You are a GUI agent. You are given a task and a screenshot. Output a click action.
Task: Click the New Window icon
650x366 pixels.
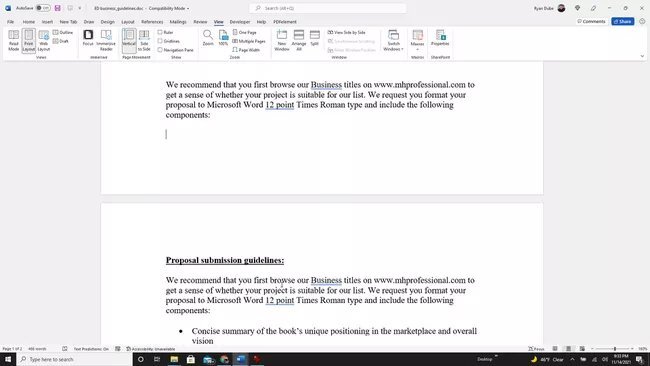pos(281,40)
